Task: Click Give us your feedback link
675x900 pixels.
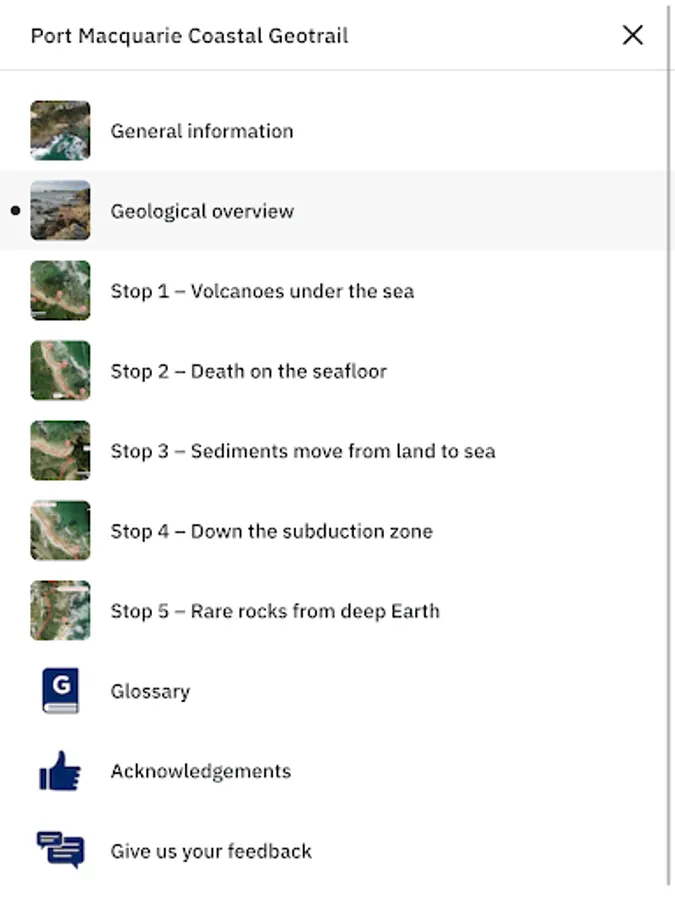Action: tap(211, 851)
